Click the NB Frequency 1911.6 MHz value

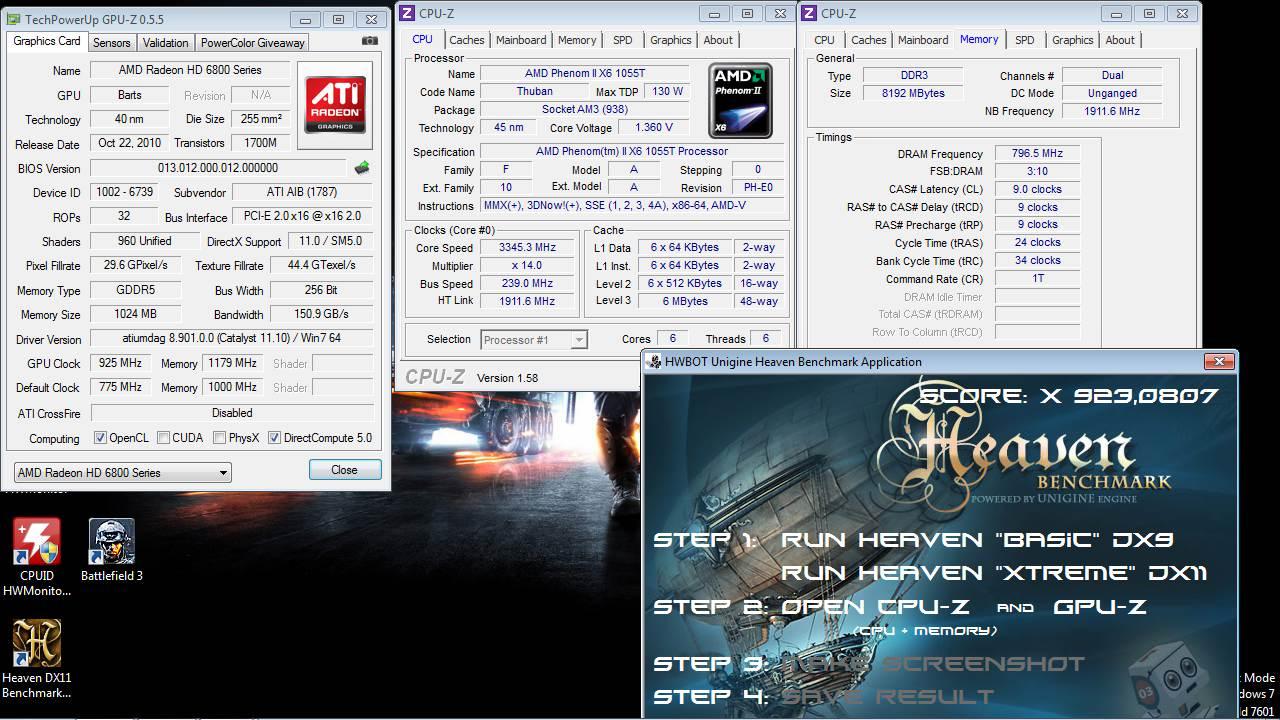pyautogui.click(x=1112, y=111)
